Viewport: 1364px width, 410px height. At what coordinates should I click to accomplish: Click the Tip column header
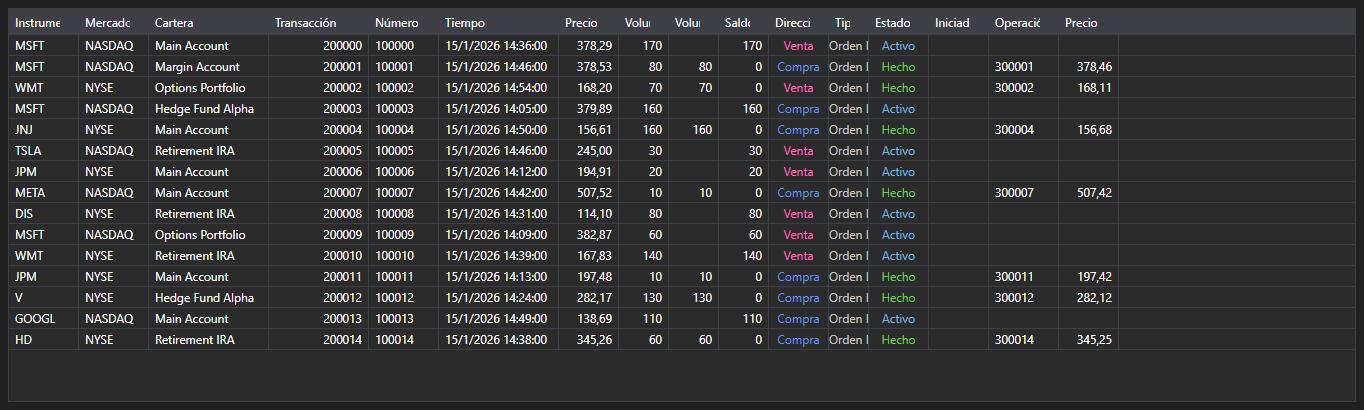[848, 22]
